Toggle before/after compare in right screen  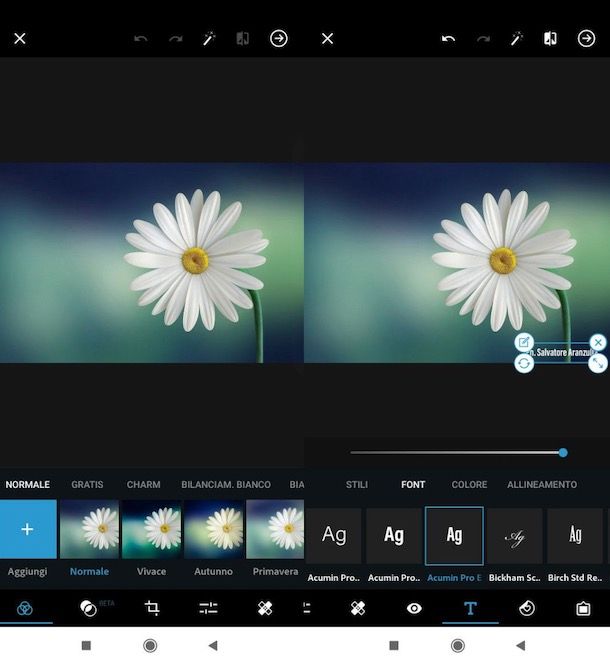(550, 38)
